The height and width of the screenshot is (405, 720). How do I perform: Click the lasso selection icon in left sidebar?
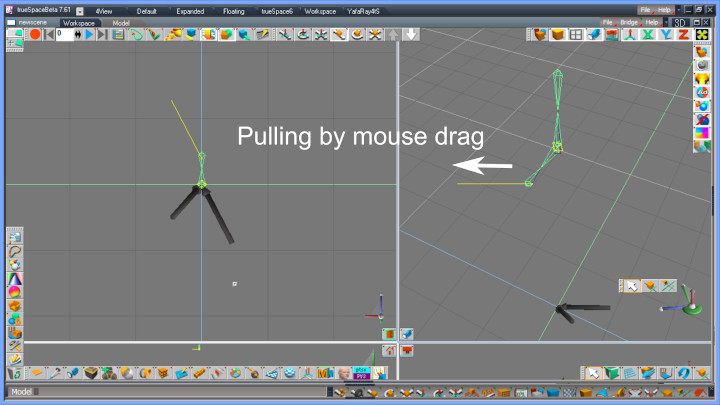point(15,251)
